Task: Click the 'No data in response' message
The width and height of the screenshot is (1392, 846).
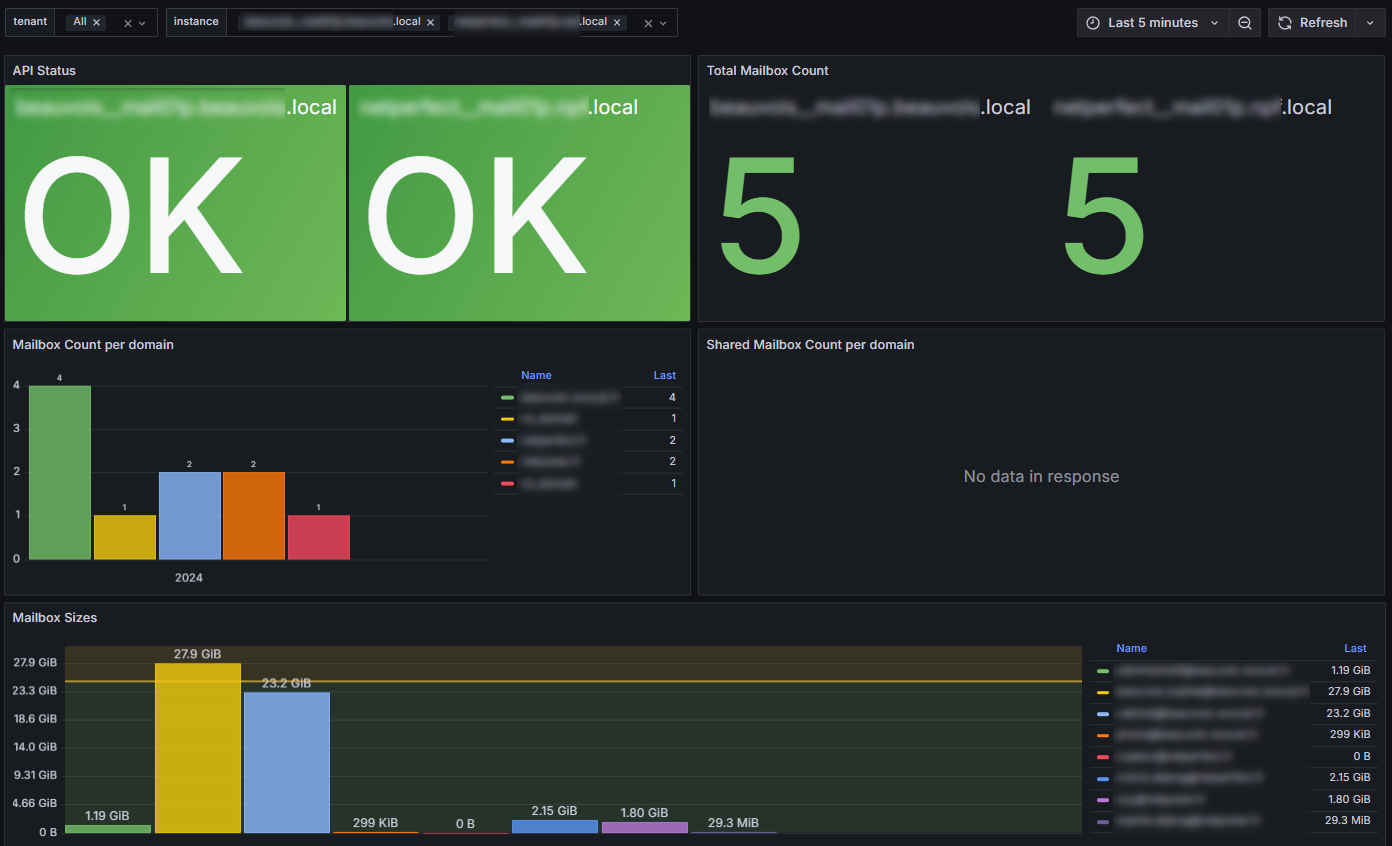Action: pyautogui.click(x=1041, y=477)
